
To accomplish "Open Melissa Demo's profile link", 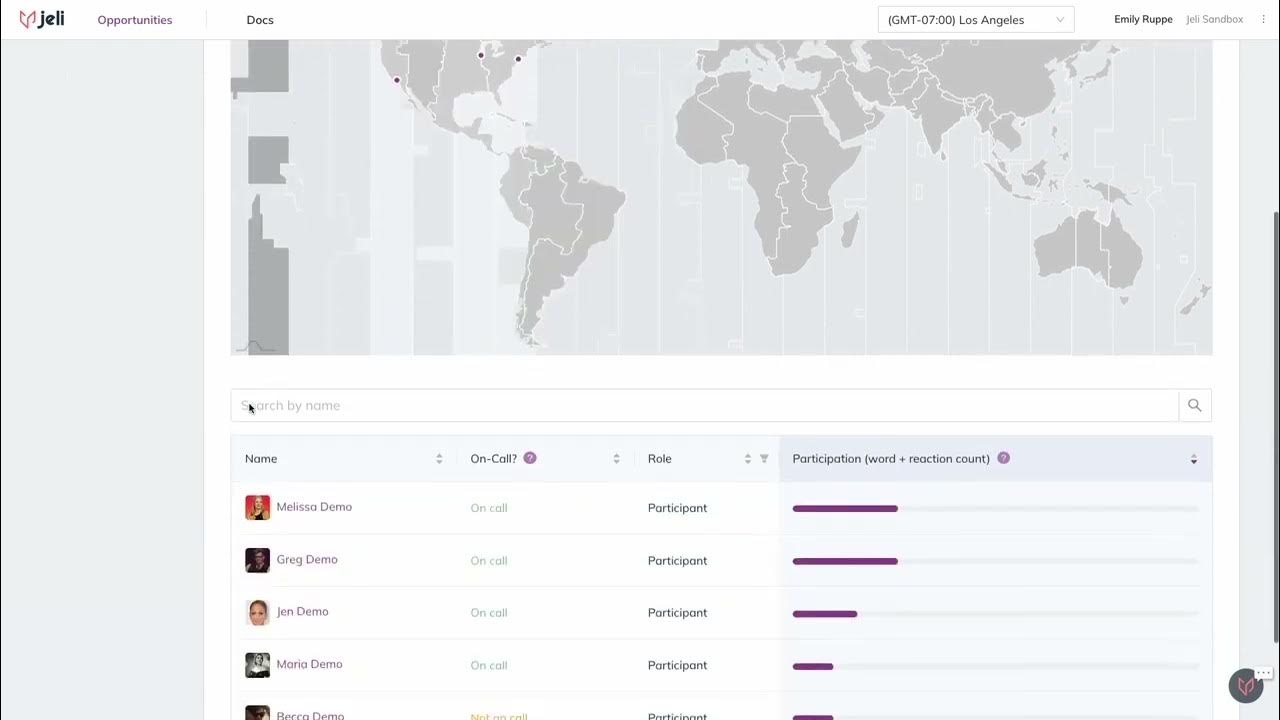I will pos(314,507).
